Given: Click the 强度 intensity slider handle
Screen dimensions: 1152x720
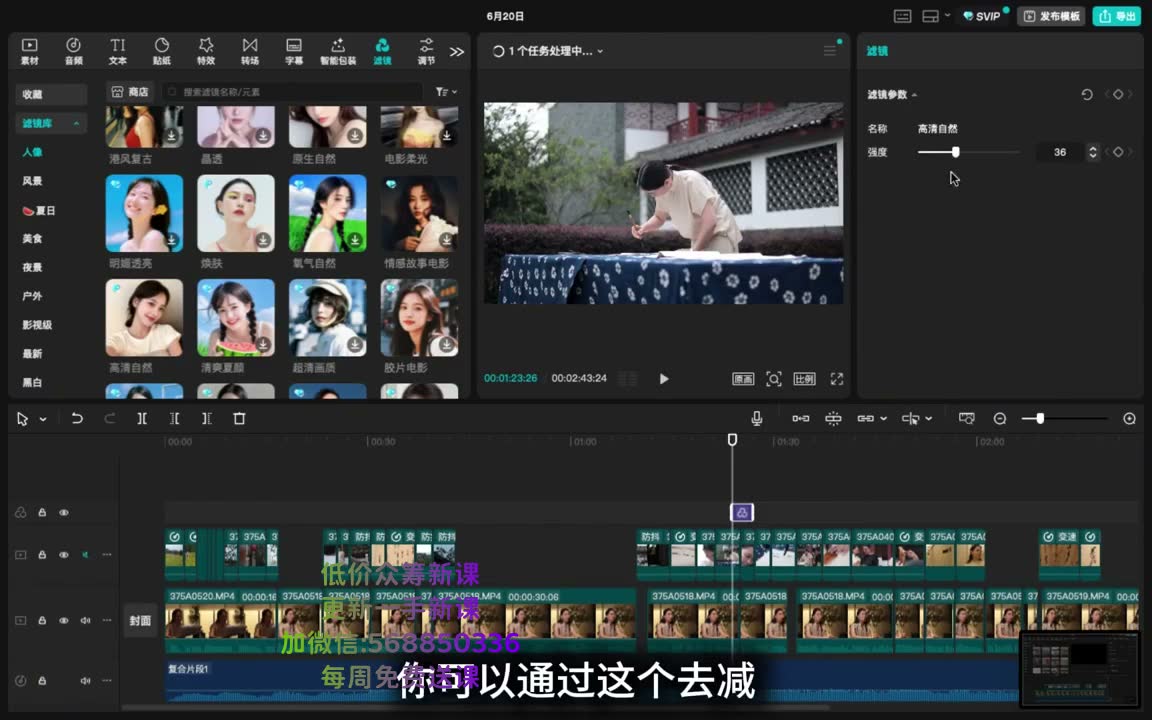Looking at the screenshot, I should tap(955, 152).
